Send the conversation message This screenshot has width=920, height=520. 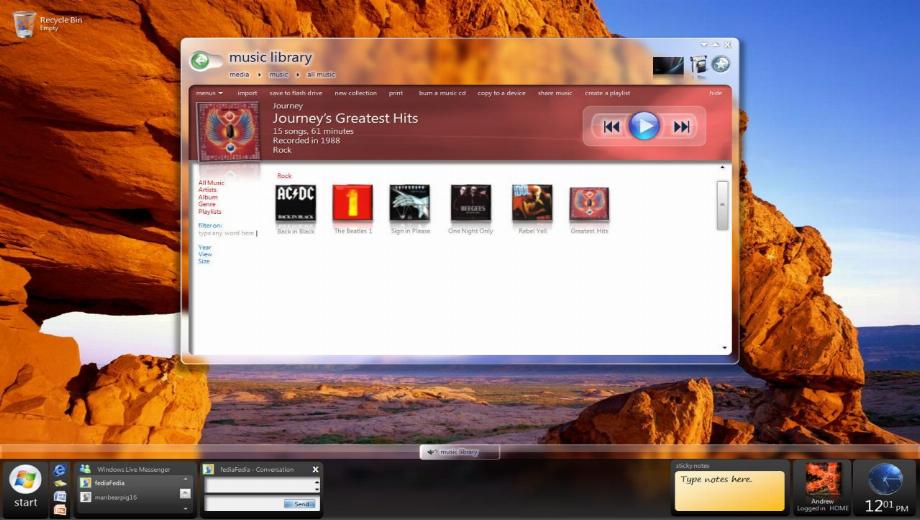point(299,504)
